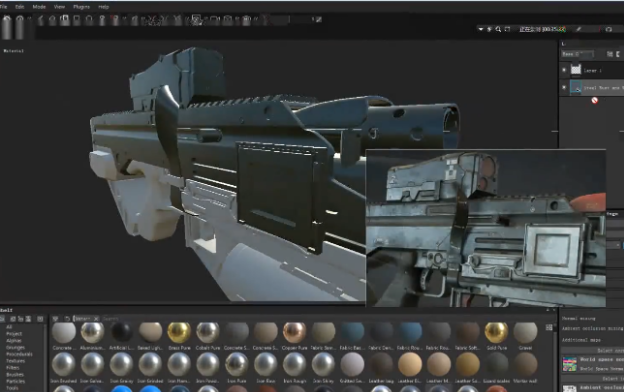Open the Mode menu

click(x=39, y=7)
